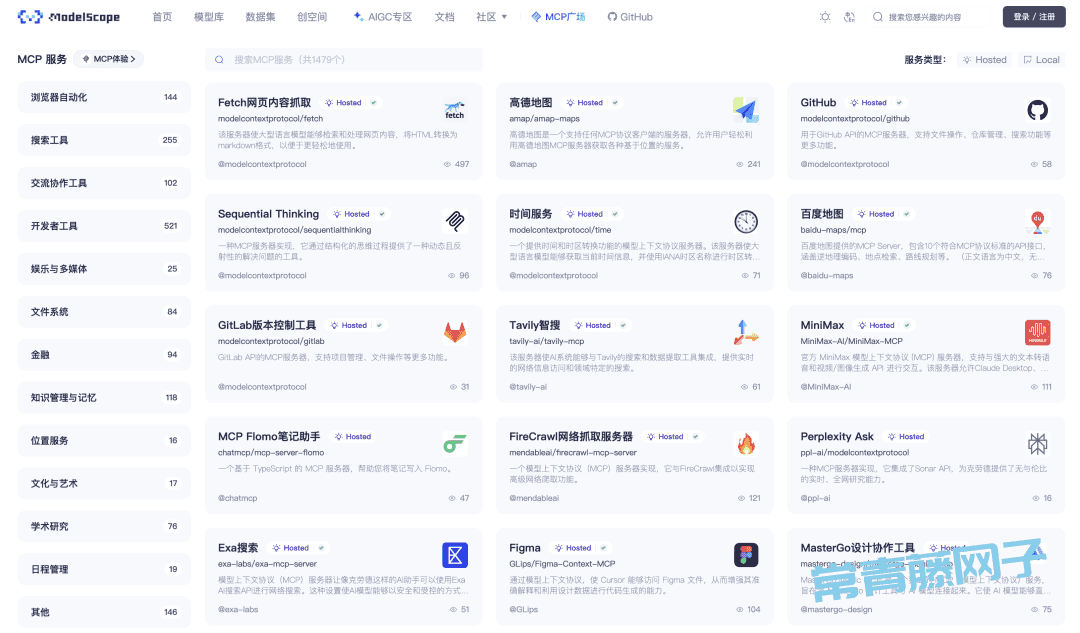Image resolution: width=1080 pixels, height=633 pixels.
Task: Select the 金融 category
Action: tap(104, 355)
